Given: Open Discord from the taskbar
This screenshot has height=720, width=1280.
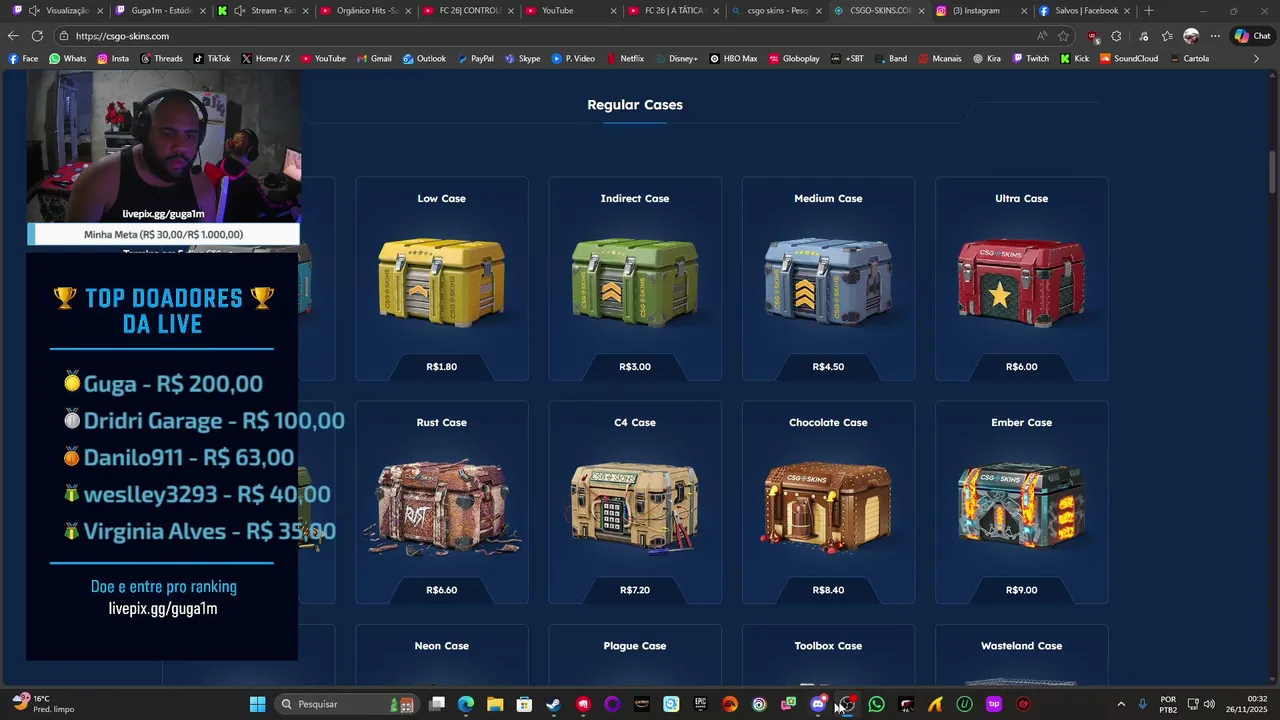Looking at the screenshot, I should [x=818, y=704].
